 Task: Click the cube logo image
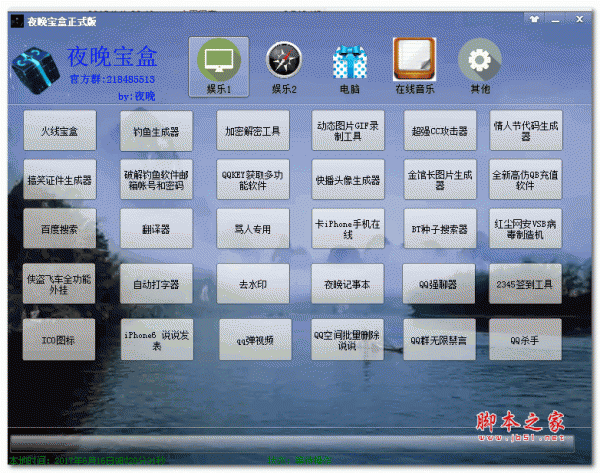(35, 71)
